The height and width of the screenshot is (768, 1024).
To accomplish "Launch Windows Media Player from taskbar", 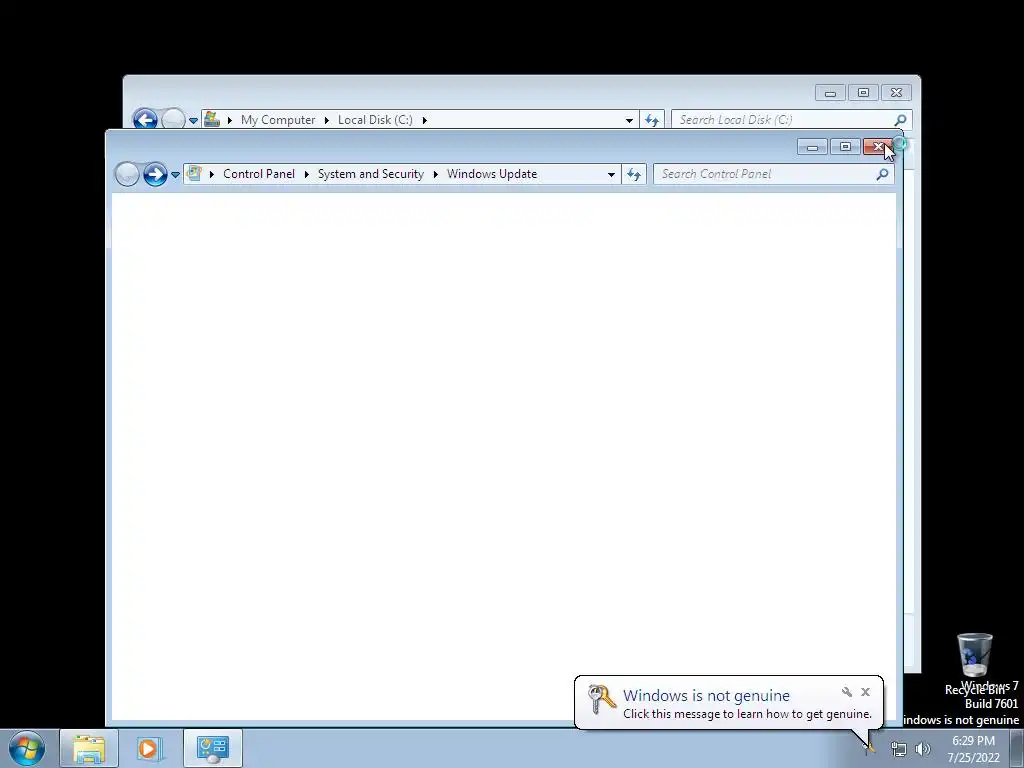I will (150, 748).
